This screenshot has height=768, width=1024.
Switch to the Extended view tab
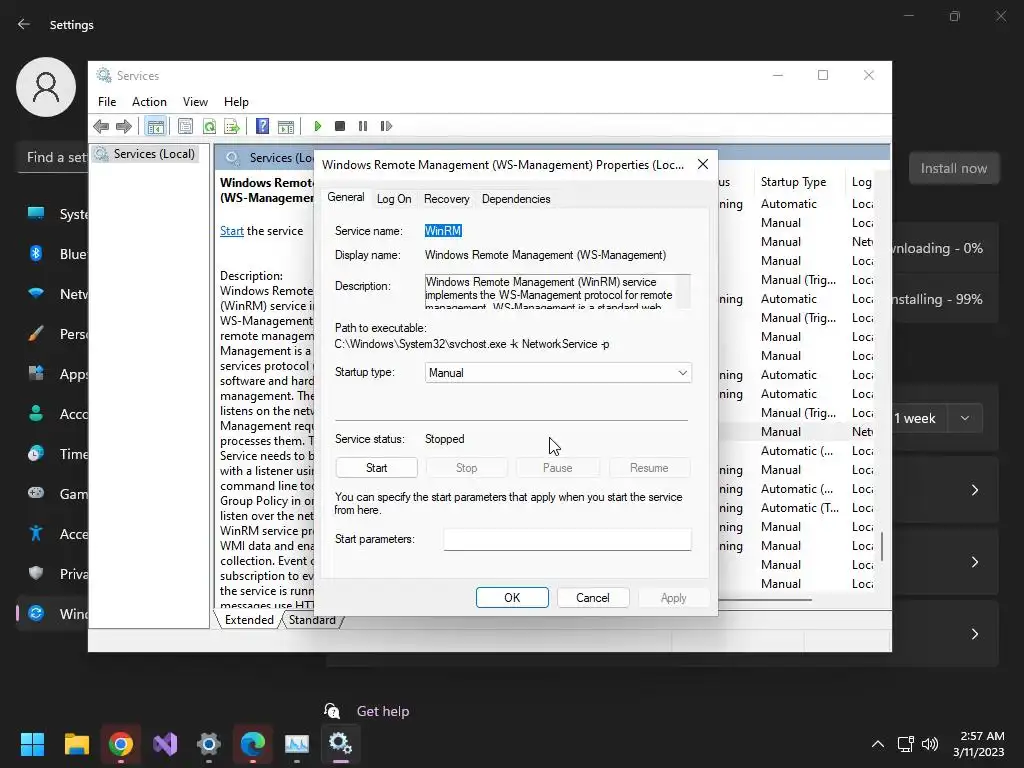tap(249, 620)
